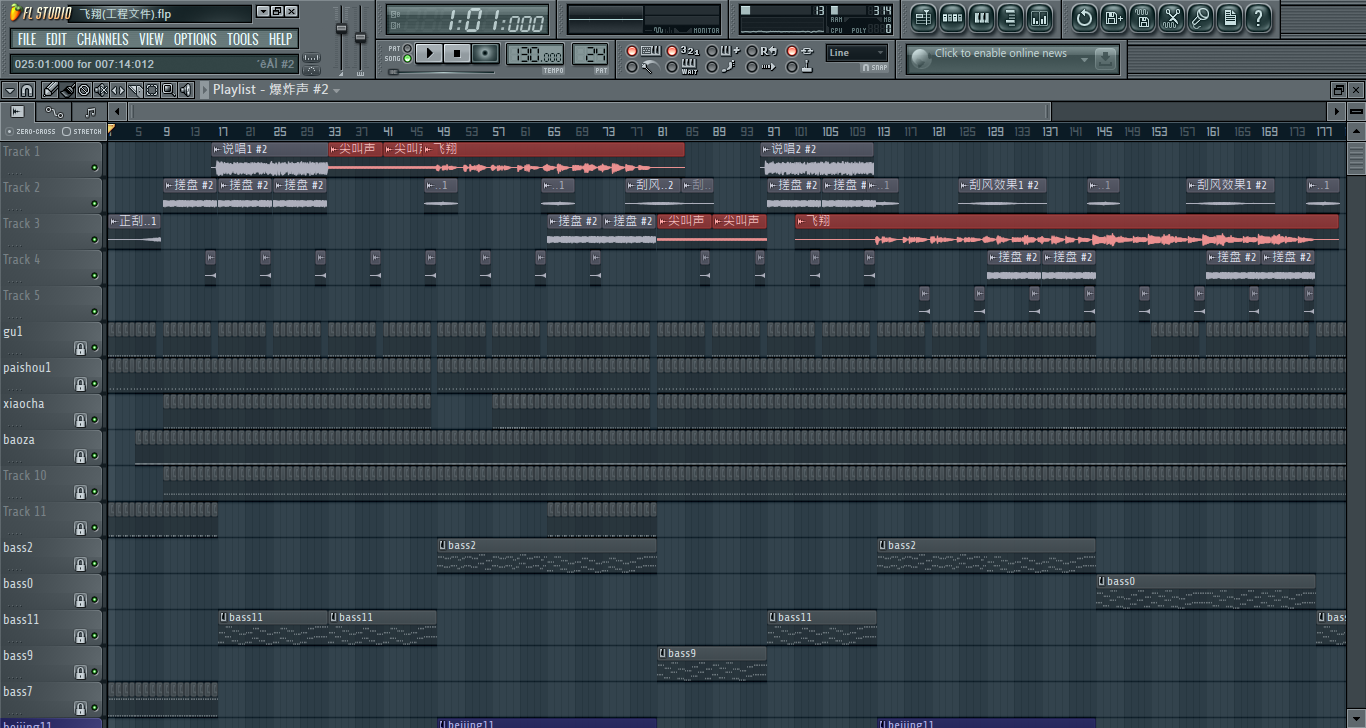Open the Line snap dropdown
Image resolution: width=1366 pixels, height=728 pixels.
[856, 53]
